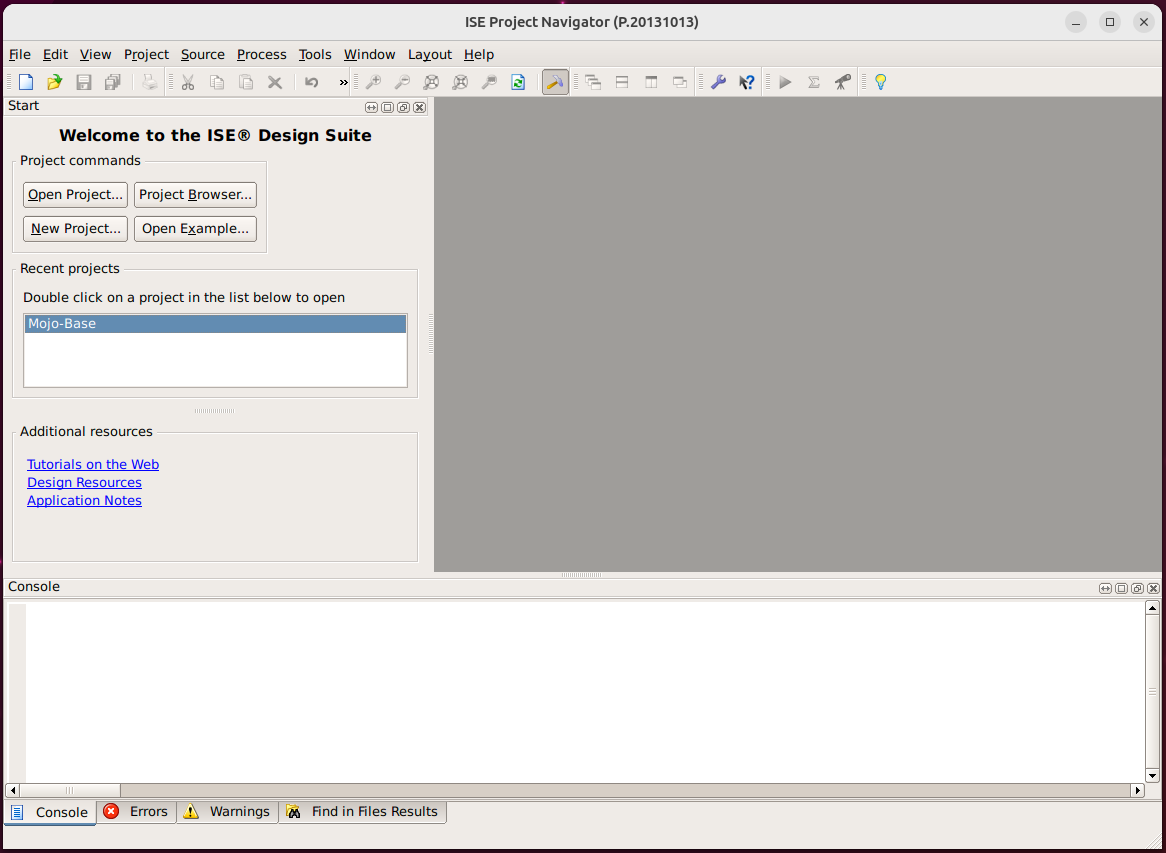Screen dimensions: 1166x853
Task: Switch to the Console tab
Action: (51, 812)
